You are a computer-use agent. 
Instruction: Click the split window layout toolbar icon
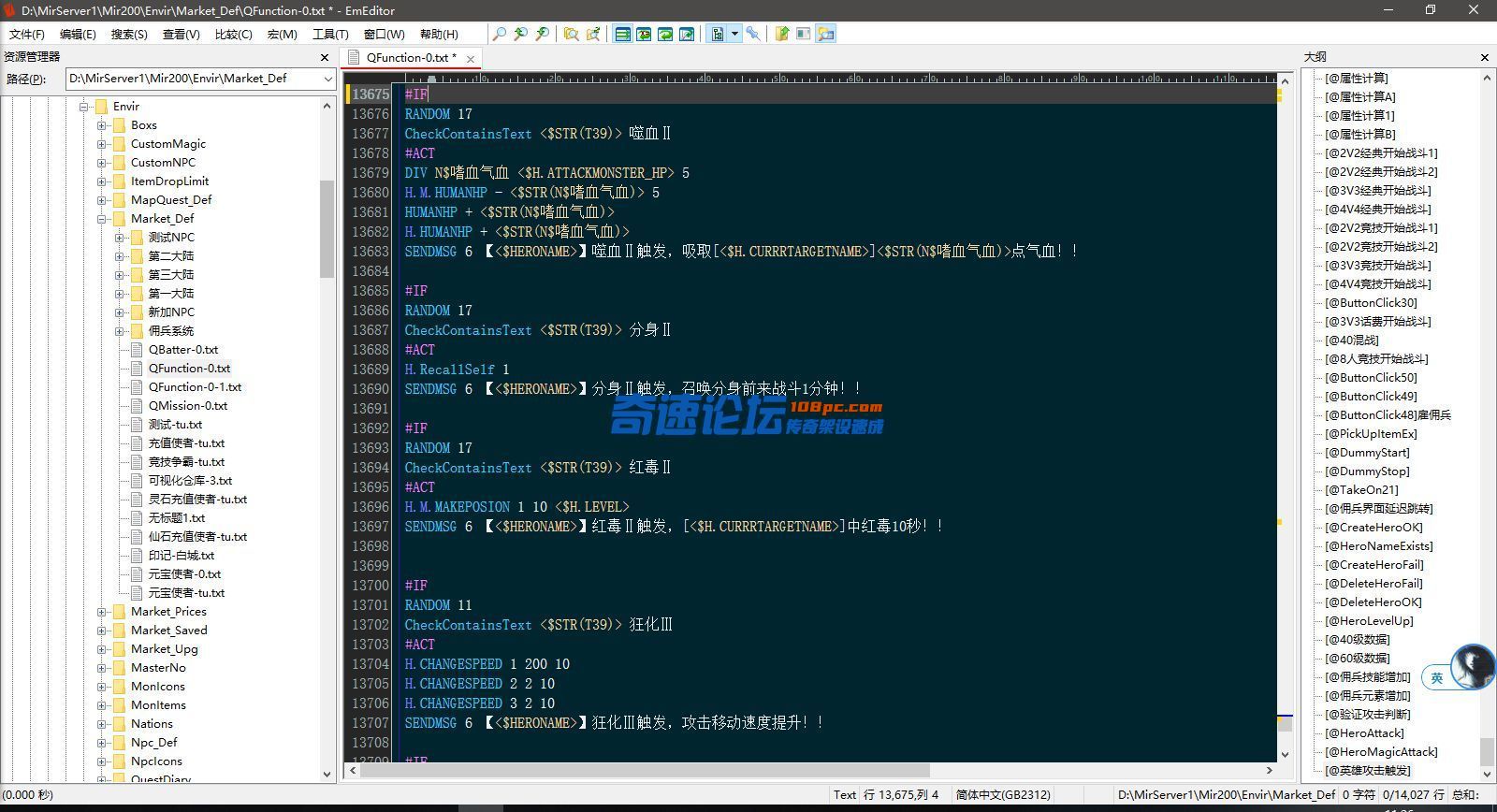(804, 34)
